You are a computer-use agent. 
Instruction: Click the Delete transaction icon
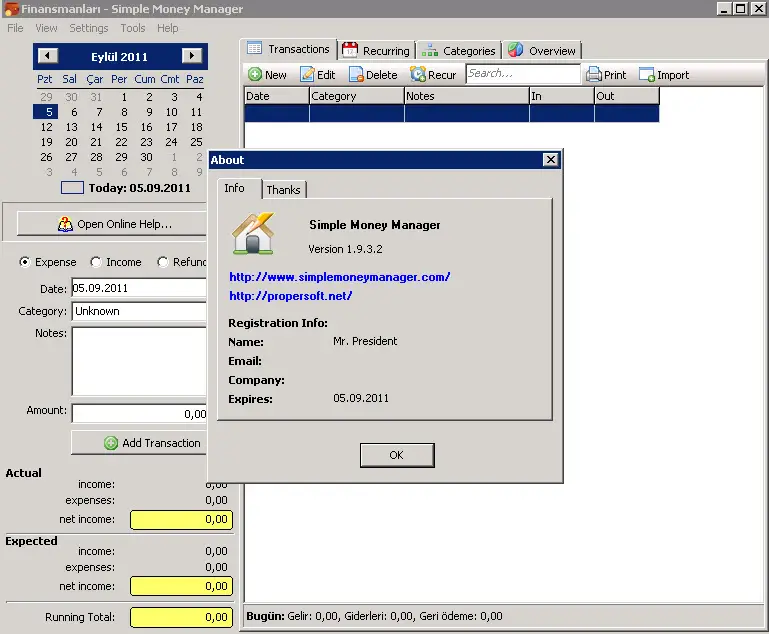point(356,75)
